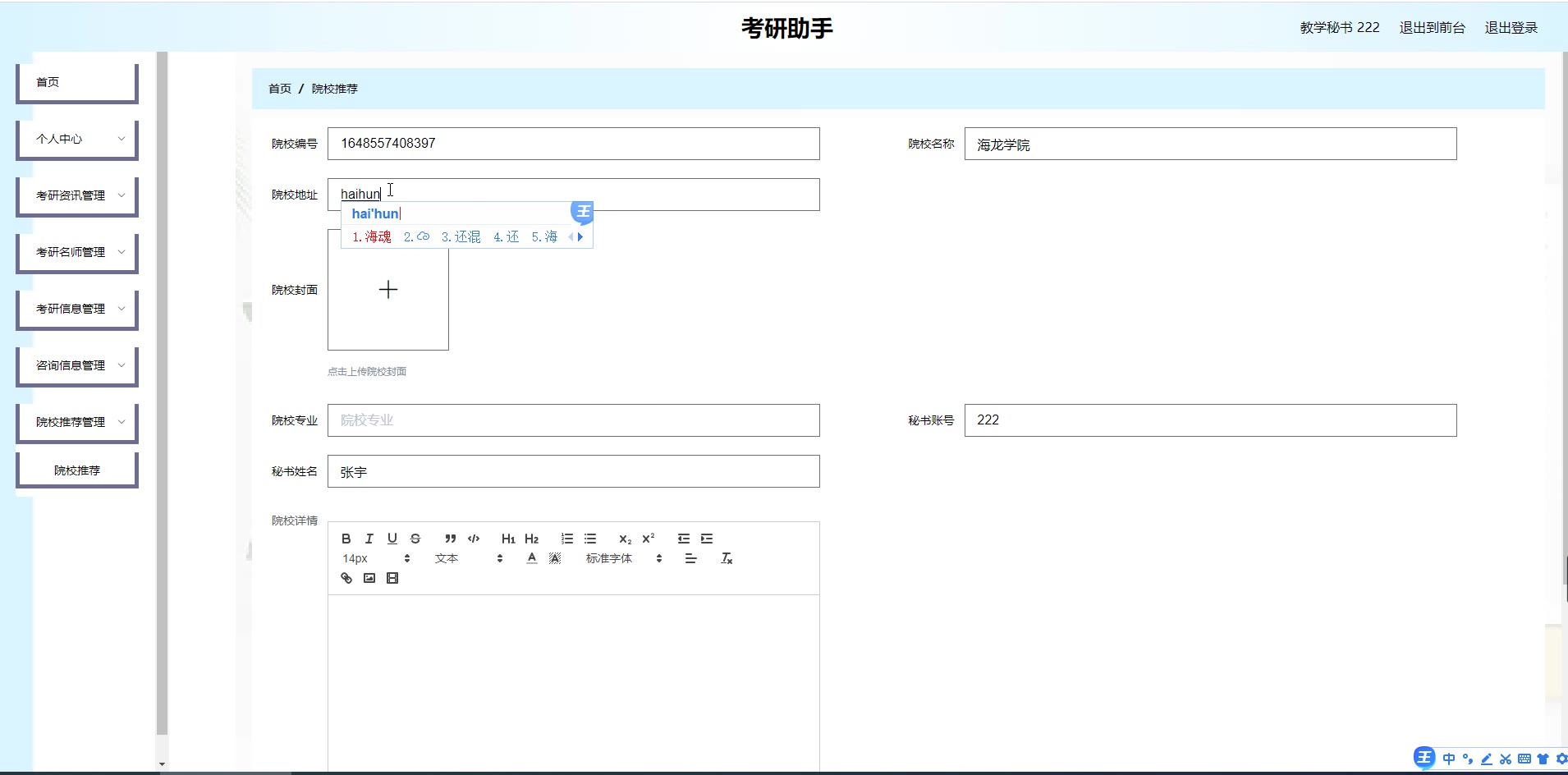
Task: Insert a video into 院校详情 editor
Action: click(392, 578)
